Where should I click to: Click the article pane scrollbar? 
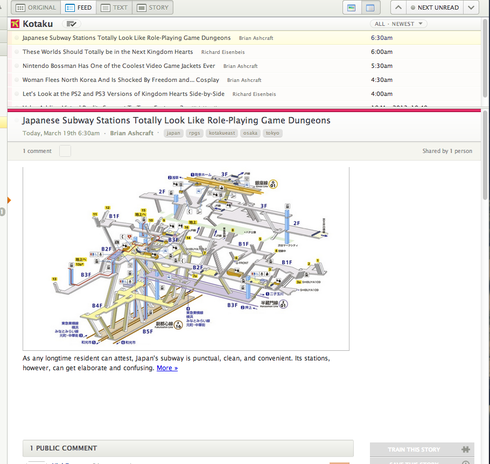(x=485, y=155)
